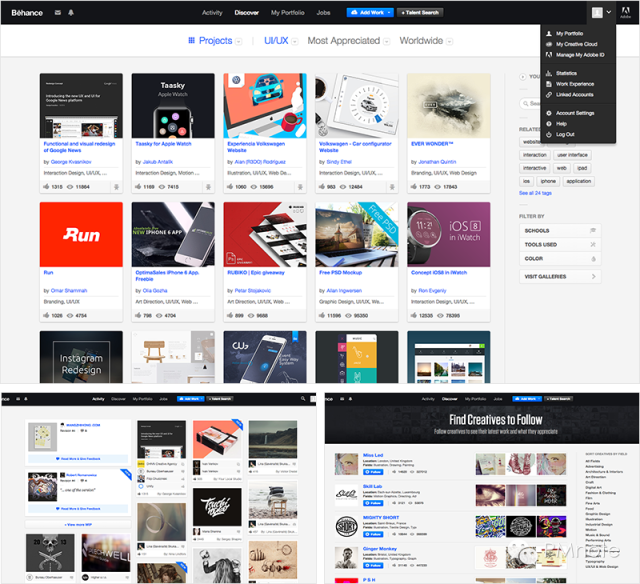Click the Color filter droplet icon
Screen dimensions: 640x584
pyautogui.click(x=593, y=259)
